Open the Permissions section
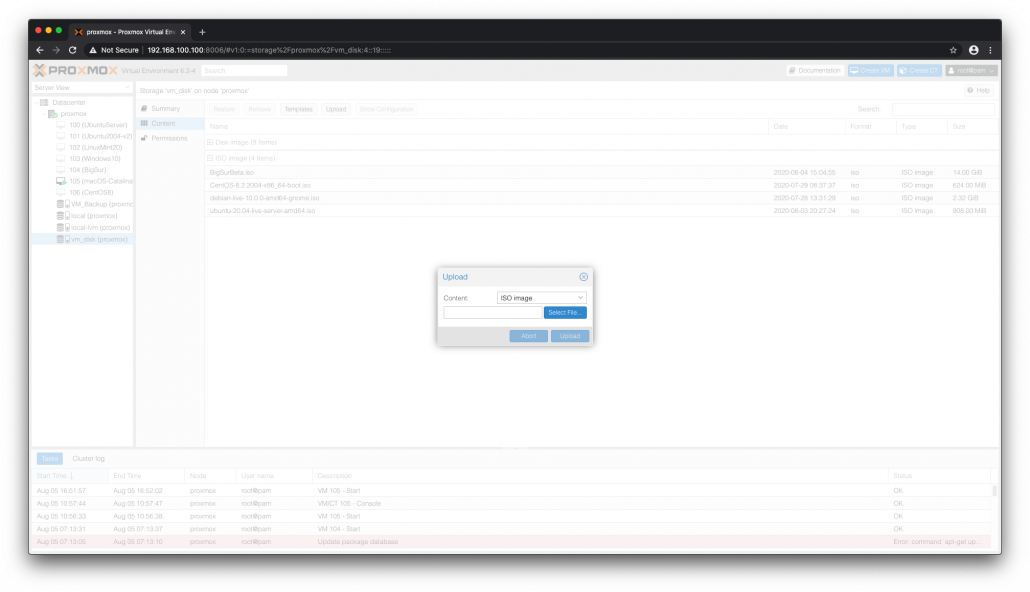Viewport: 1030px width, 592px height. pos(168,138)
